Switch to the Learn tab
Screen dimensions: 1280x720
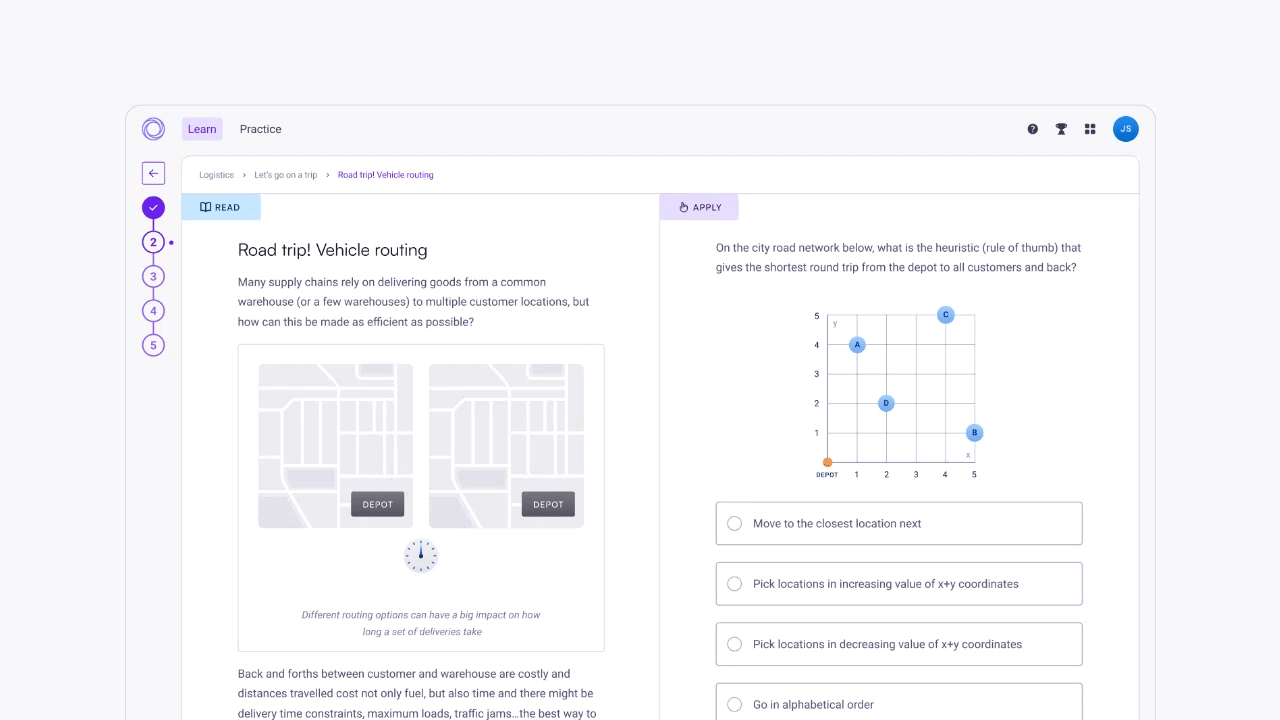click(202, 129)
